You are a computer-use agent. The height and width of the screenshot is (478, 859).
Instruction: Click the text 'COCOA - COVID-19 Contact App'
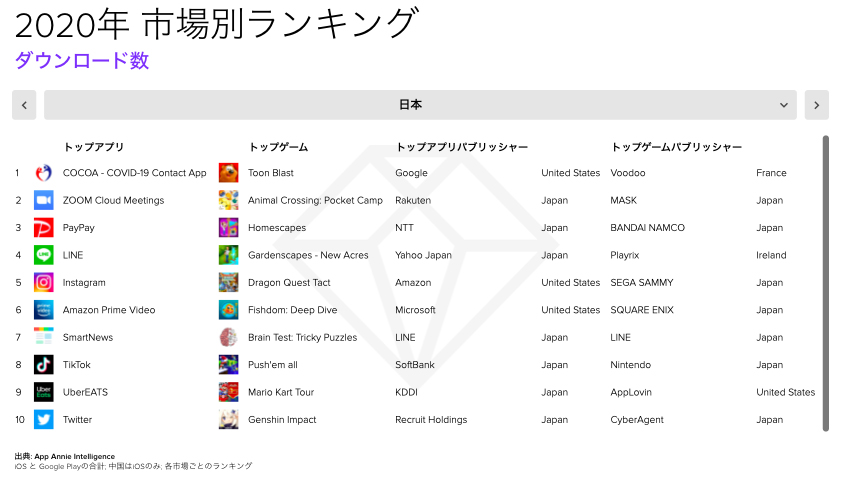pyautogui.click(x=135, y=173)
